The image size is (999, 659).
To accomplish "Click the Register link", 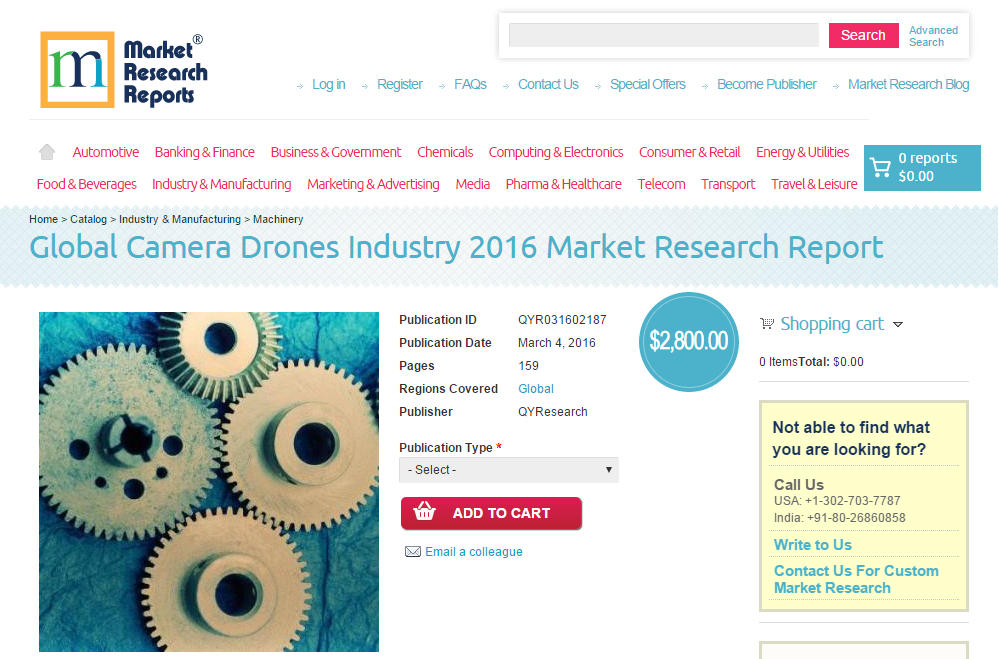I will coord(399,85).
